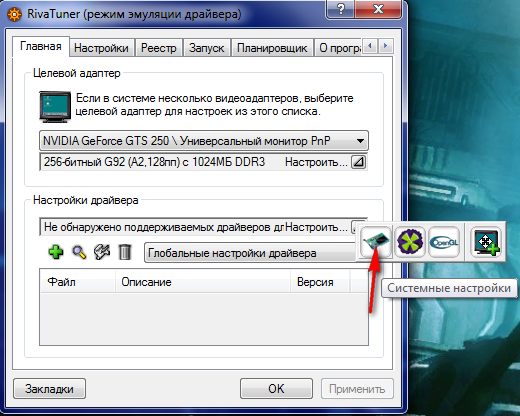
Task: Open the О программе tab
Action: [339, 48]
